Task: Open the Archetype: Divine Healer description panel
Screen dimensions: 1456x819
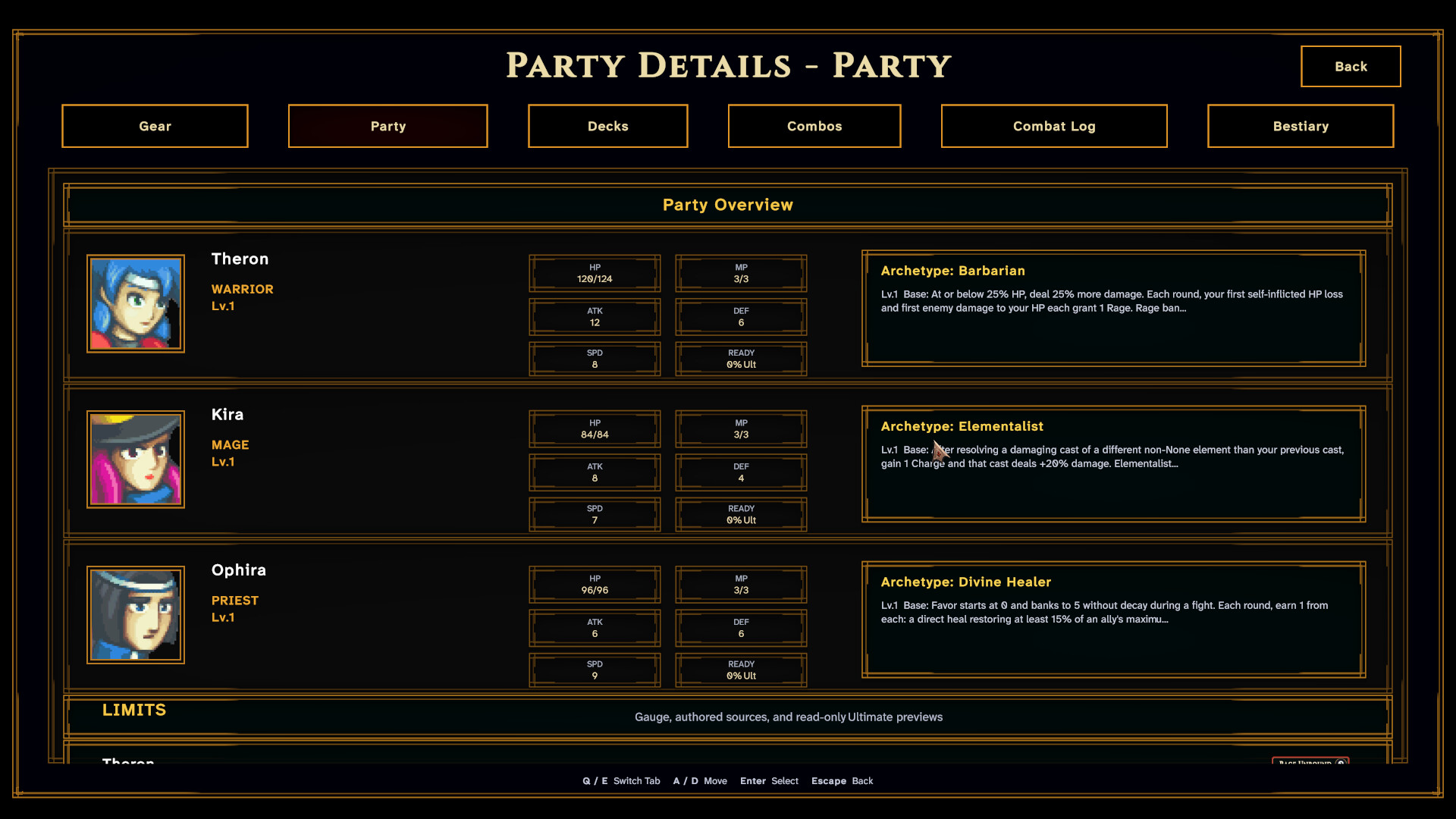Action: click(x=1113, y=620)
